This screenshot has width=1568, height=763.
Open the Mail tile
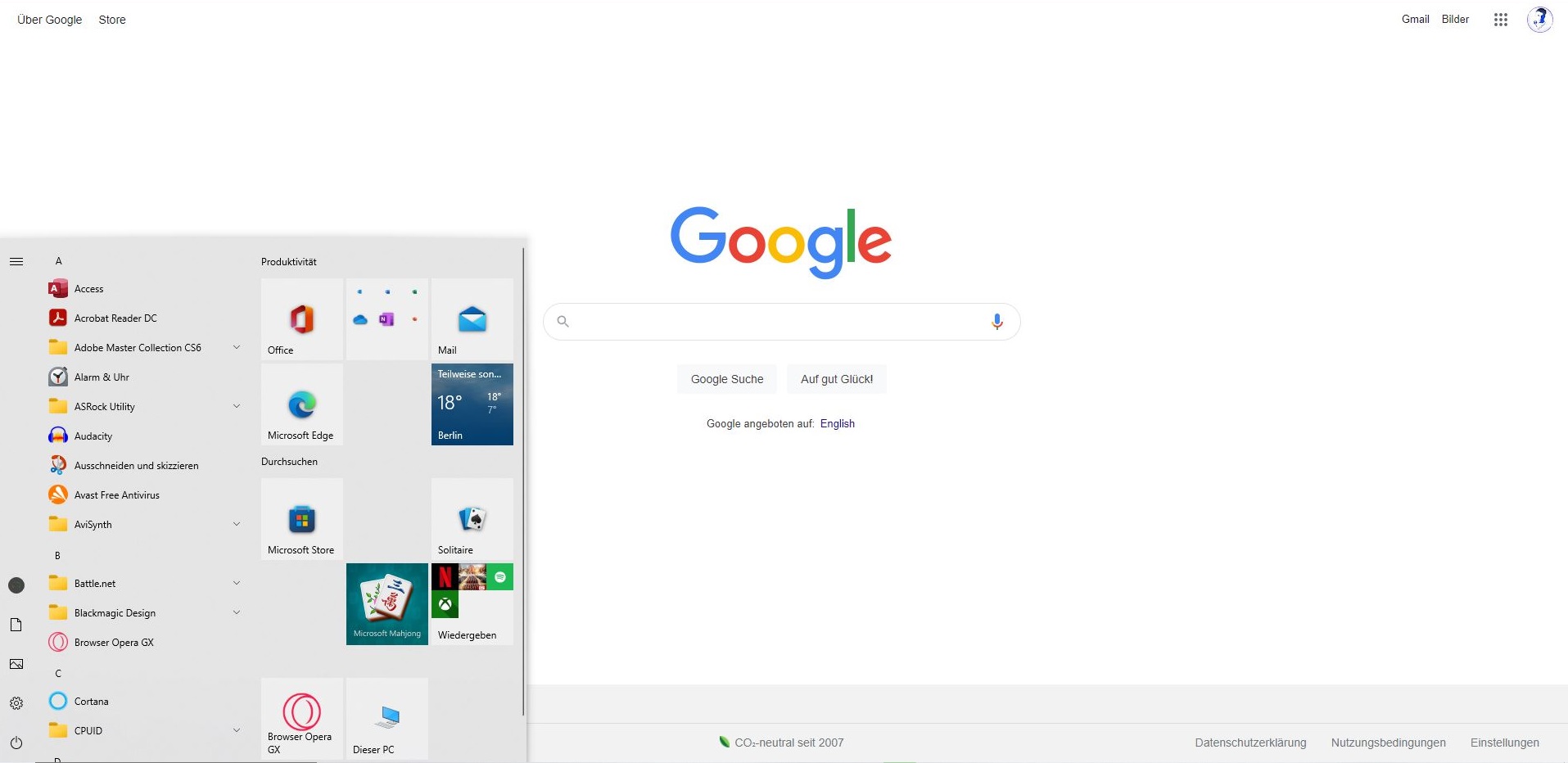(472, 319)
